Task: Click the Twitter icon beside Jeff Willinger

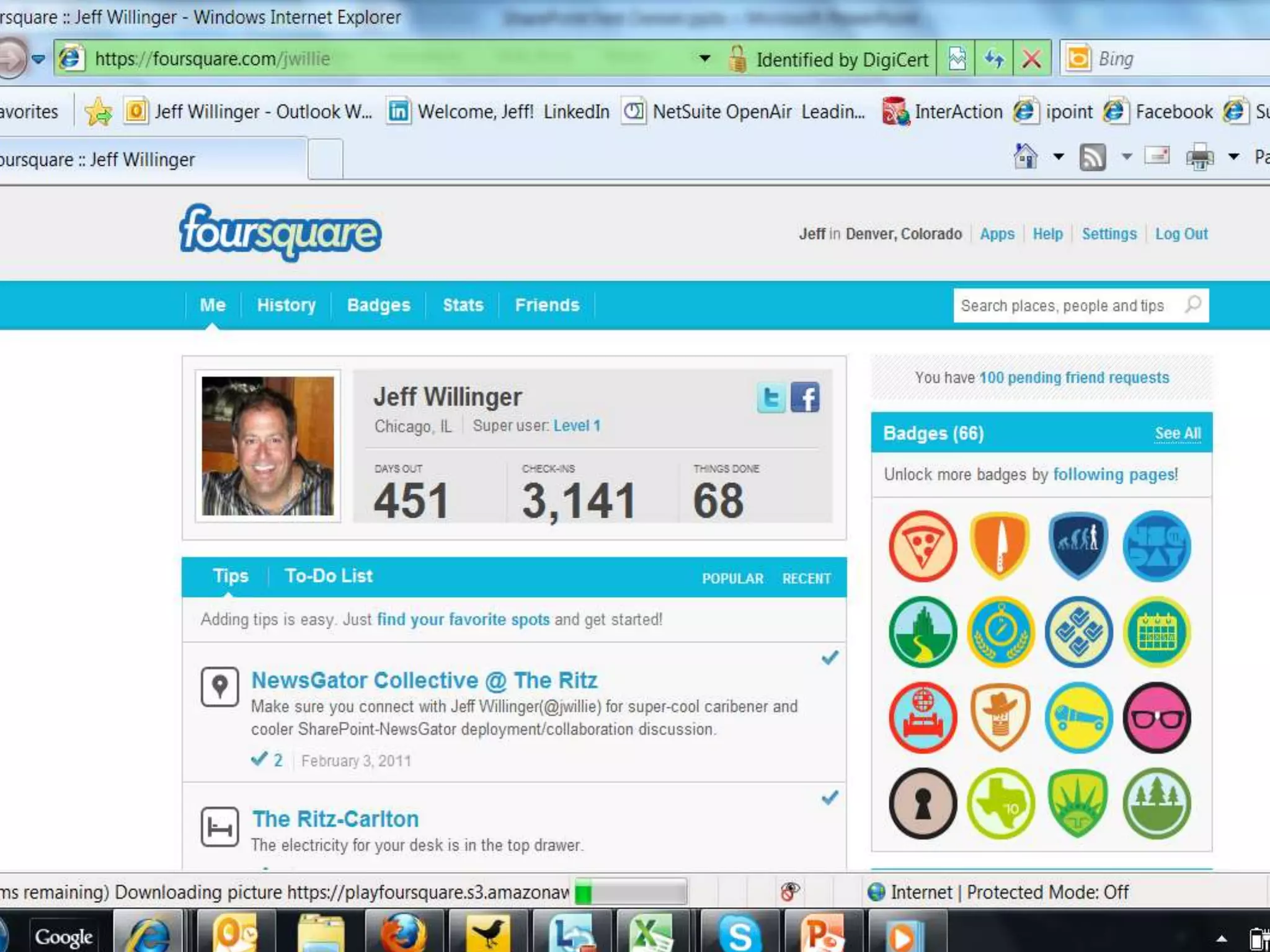Action: (771, 397)
